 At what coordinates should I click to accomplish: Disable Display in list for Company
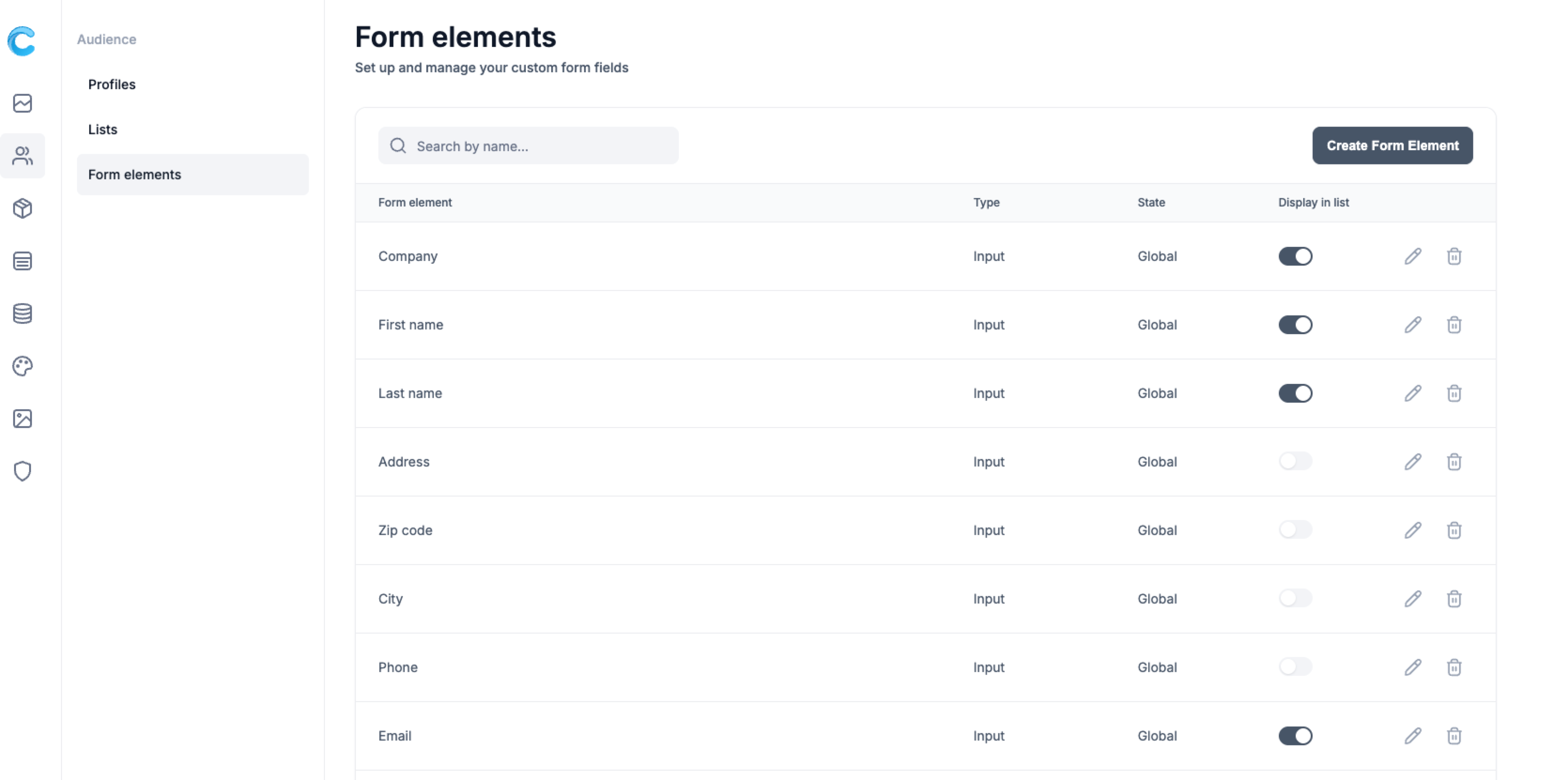[1295, 256]
